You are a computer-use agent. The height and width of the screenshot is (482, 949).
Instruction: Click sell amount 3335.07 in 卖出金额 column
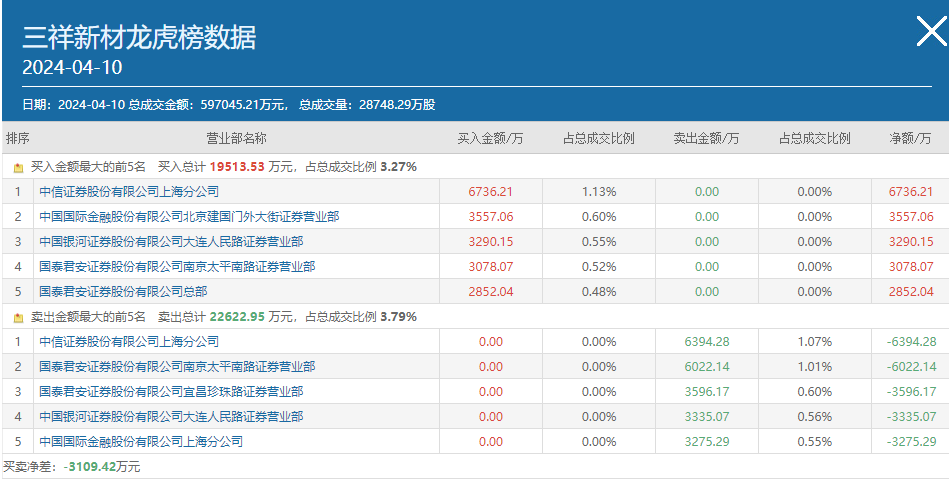tap(707, 417)
